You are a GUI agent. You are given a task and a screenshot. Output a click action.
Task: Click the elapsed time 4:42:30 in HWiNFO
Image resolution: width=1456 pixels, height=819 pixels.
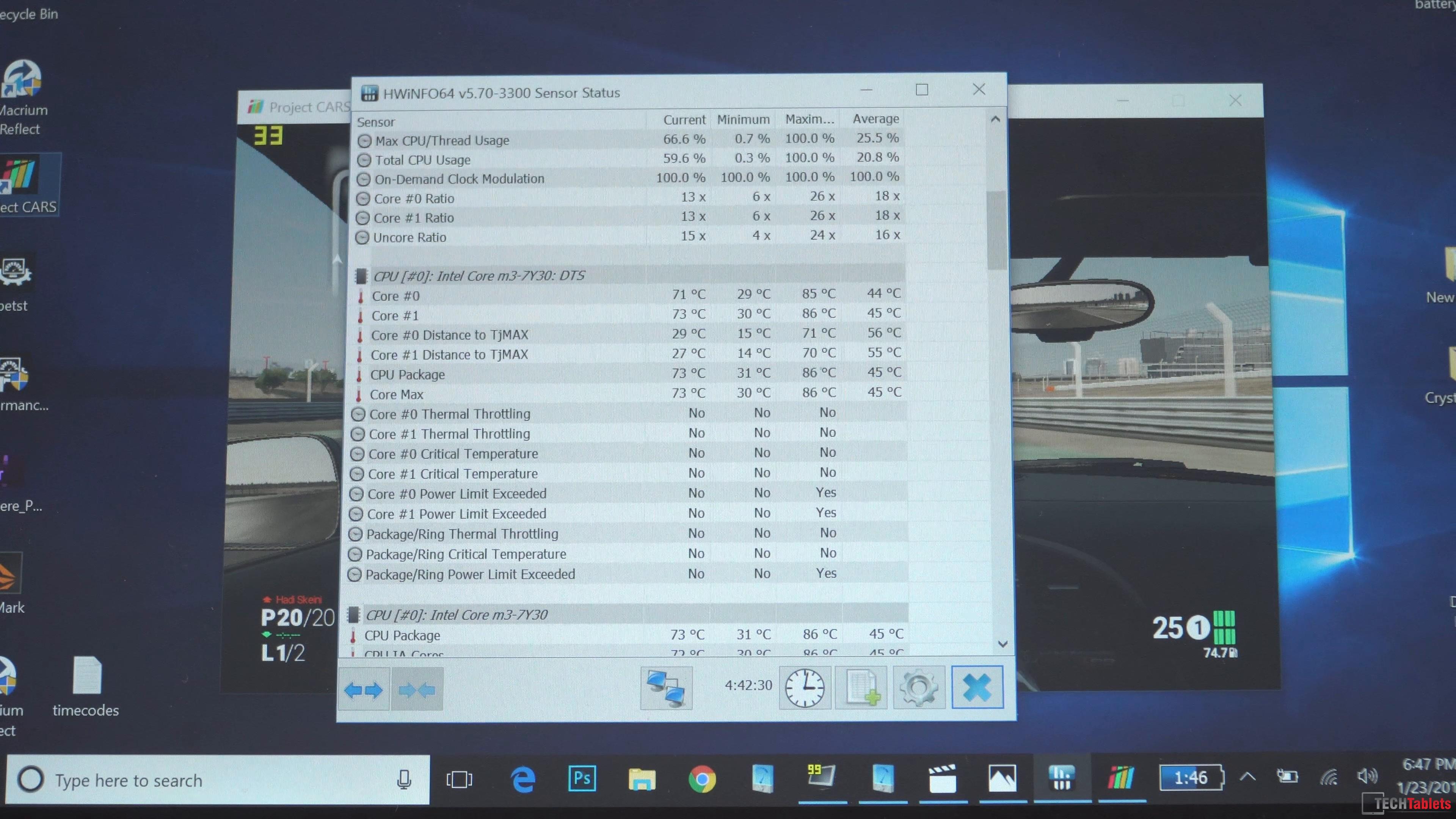748,685
